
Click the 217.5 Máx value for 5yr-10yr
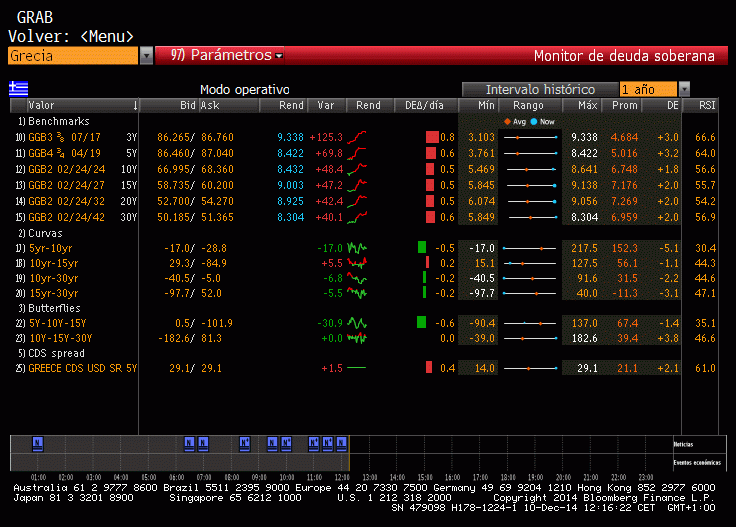pyautogui.click(x=584, y=248)
